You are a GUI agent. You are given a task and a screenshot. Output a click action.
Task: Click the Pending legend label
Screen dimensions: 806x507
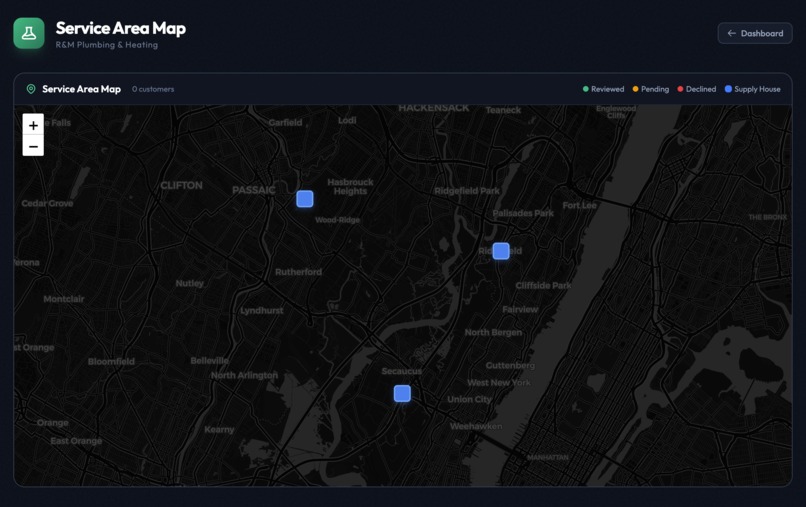tap(655, 89)
